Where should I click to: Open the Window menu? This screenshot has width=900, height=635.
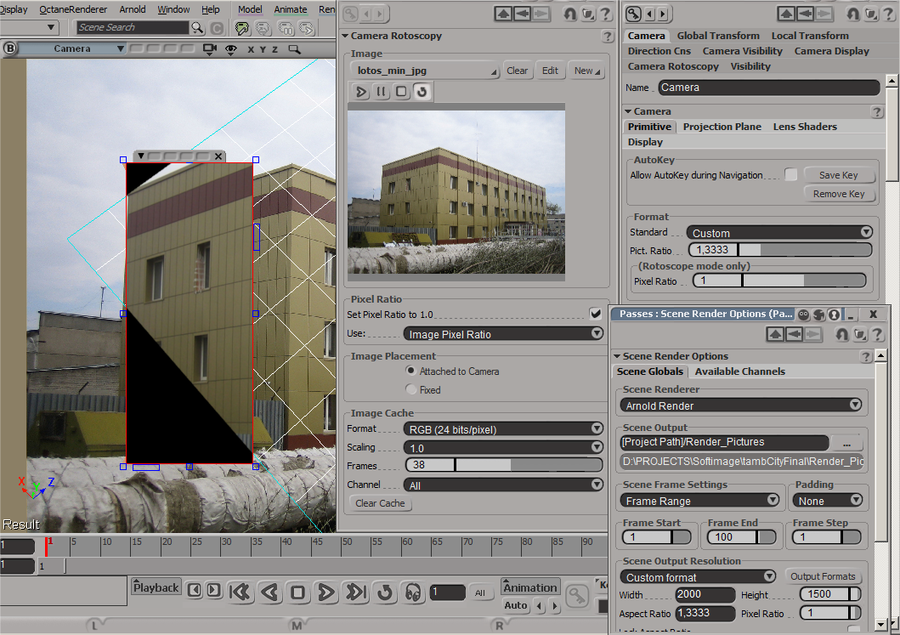click(x=173, y=9)
